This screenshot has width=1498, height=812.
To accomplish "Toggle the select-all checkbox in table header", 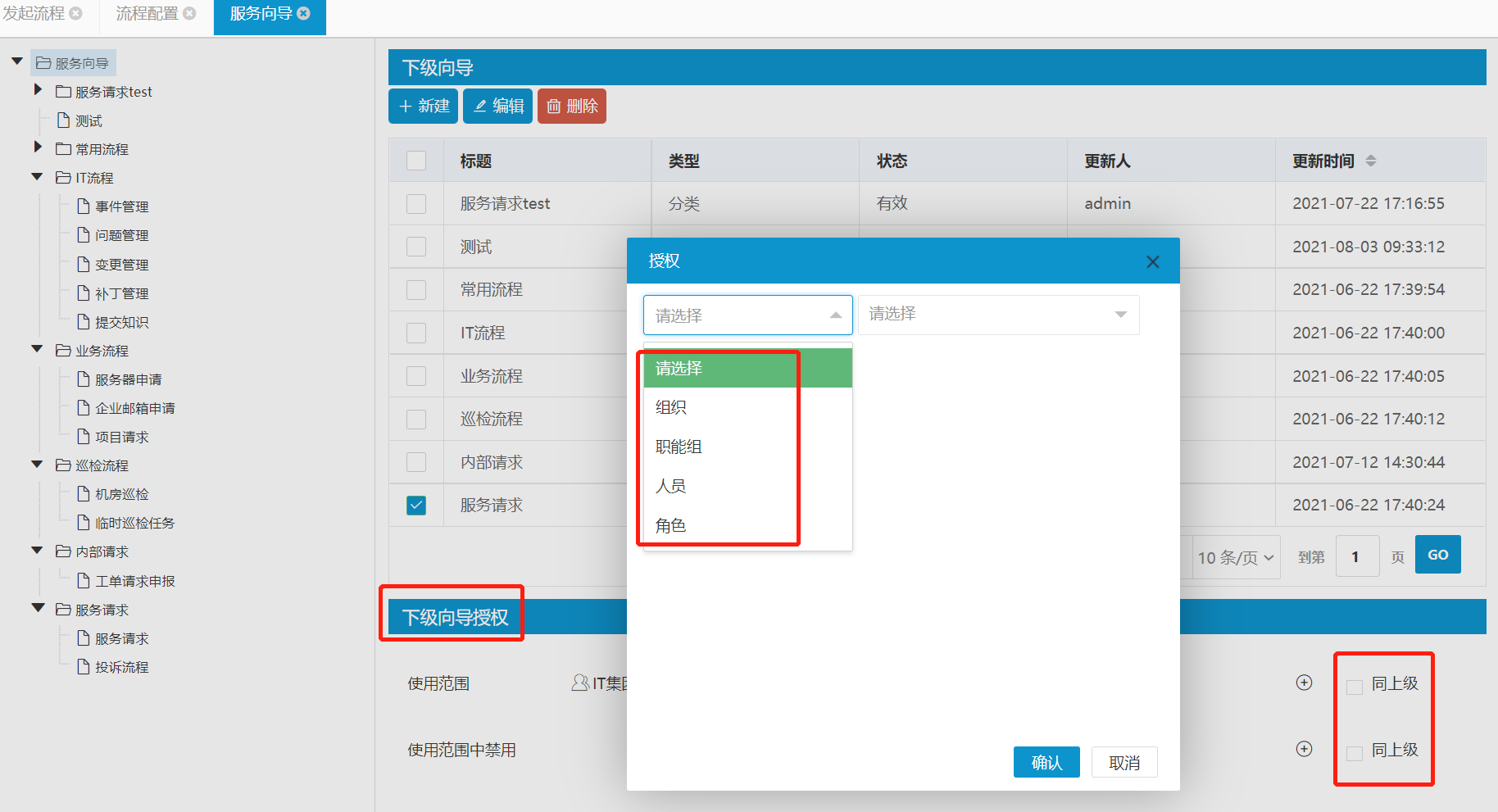I will 416,161.
